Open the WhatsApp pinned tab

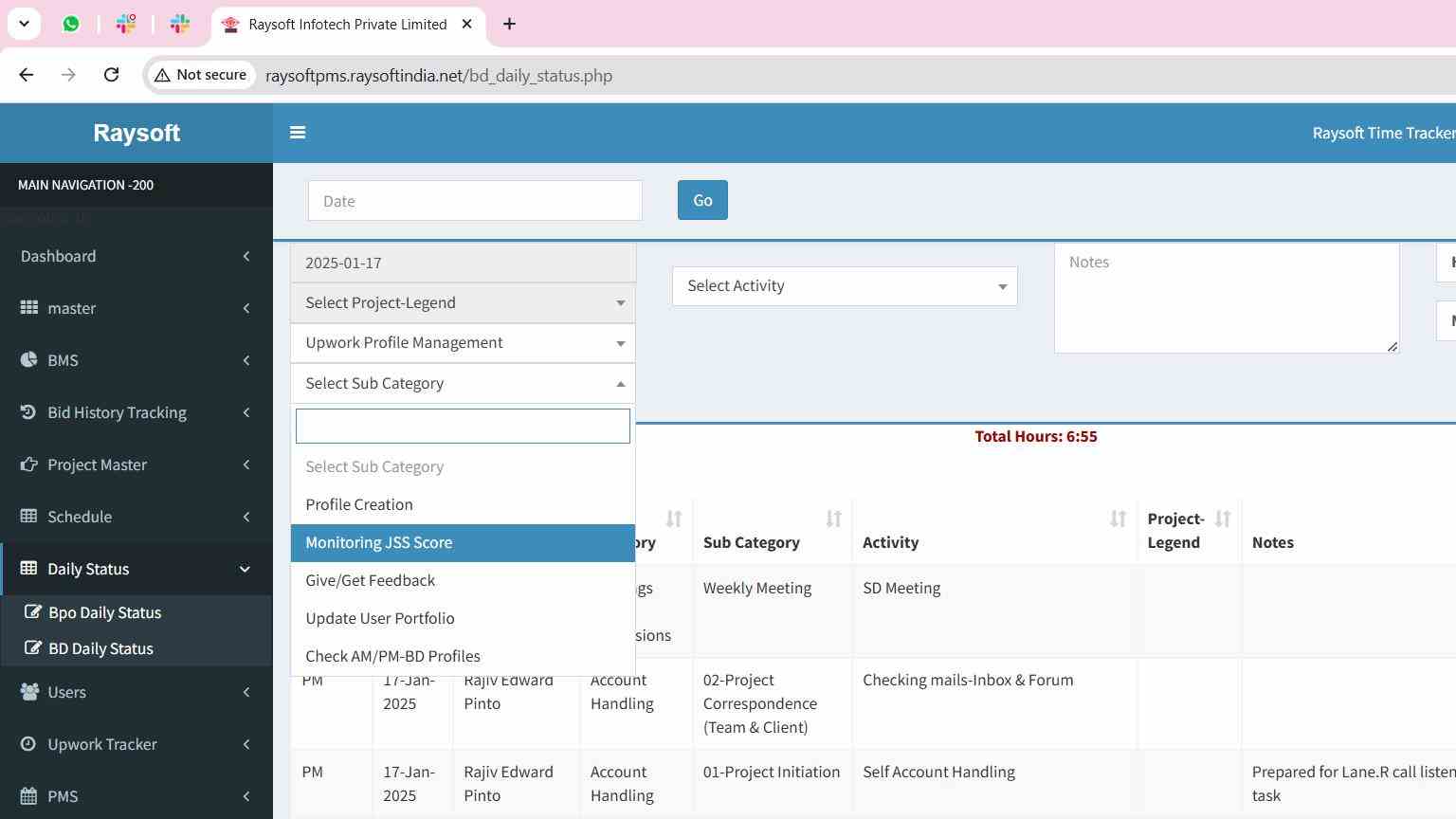coord(71,24)
